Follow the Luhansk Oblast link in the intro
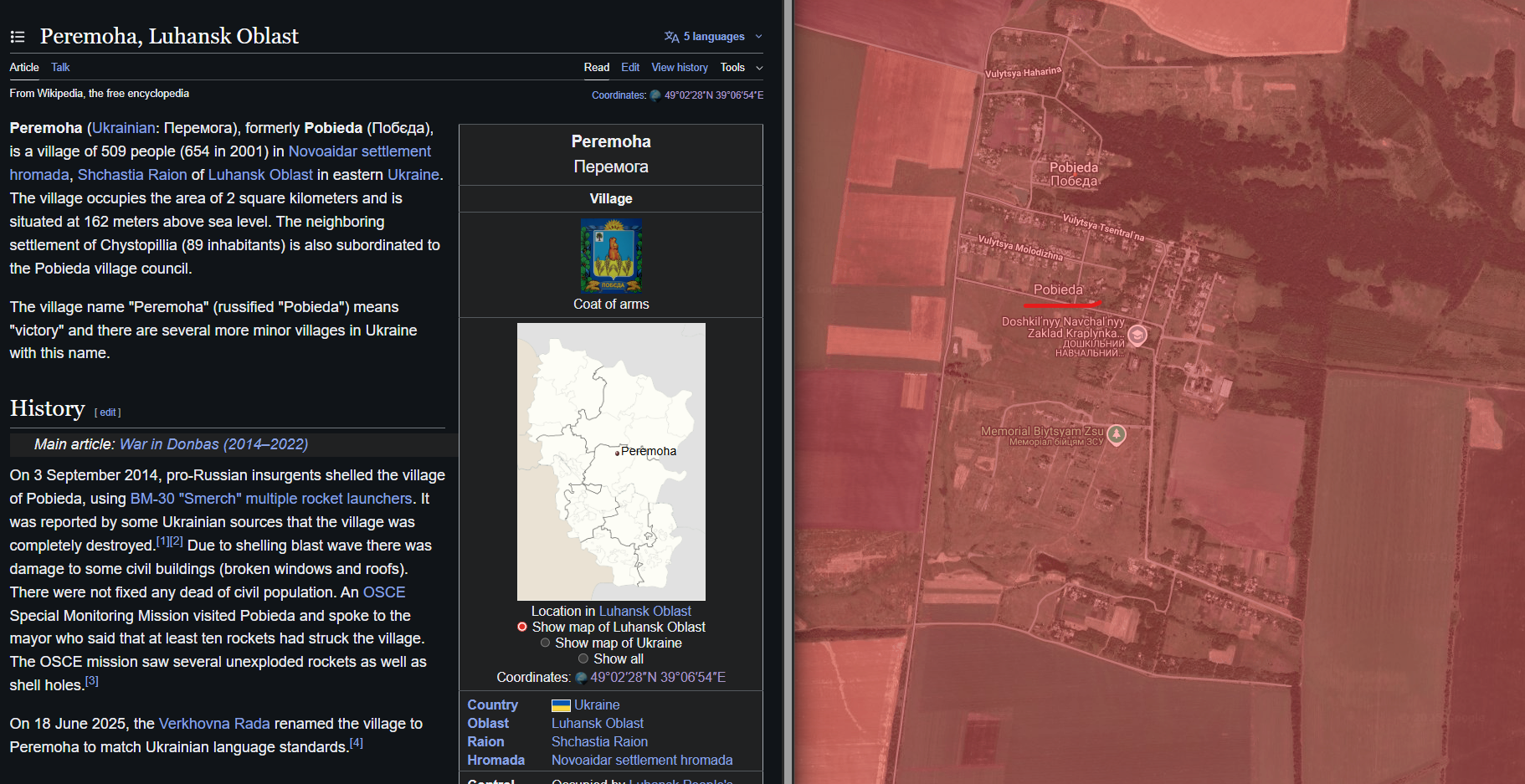1525x784 pixels. coord(260,175)
